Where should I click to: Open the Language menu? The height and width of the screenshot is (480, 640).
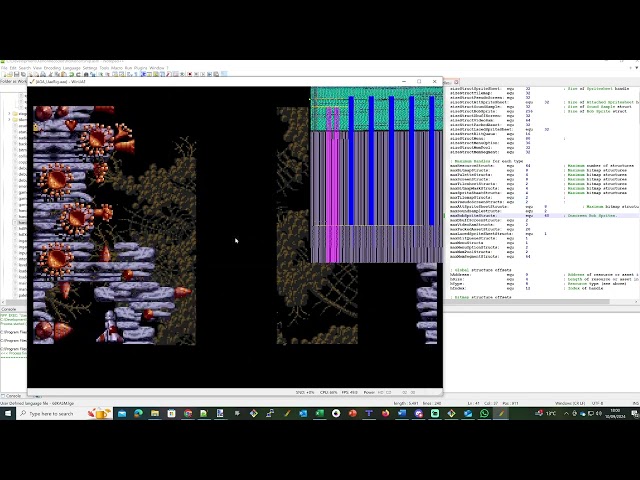click(71, 68)
